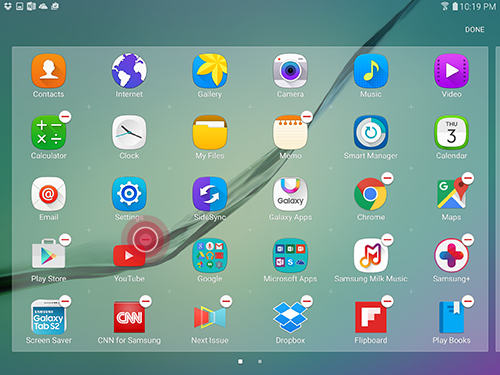Screen dimensions: 500x375
Task: Open the Google apps folder
Action: [x=210, y=255]
